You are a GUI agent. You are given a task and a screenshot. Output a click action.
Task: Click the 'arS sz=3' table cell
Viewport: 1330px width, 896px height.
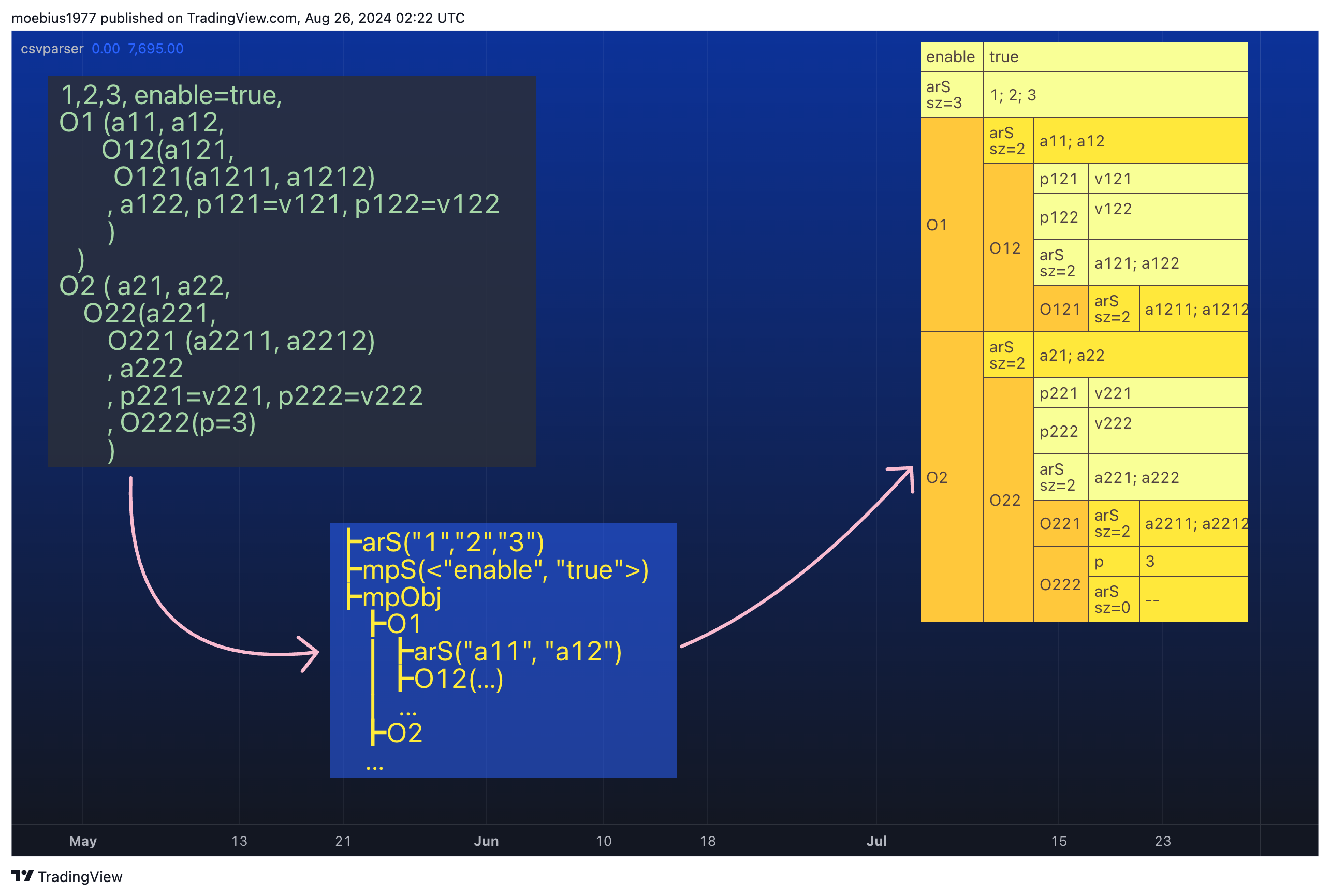(x=952, y=95)
